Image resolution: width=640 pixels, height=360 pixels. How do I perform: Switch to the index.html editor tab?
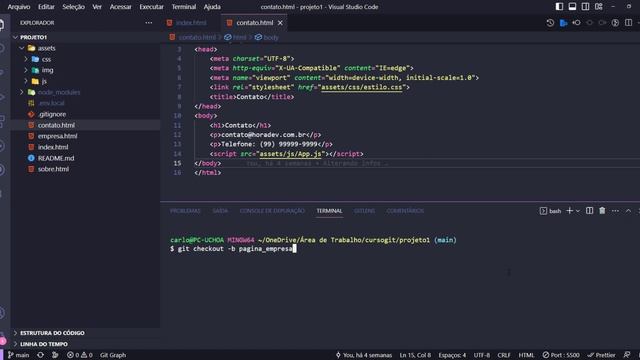[x=191, y=23]
